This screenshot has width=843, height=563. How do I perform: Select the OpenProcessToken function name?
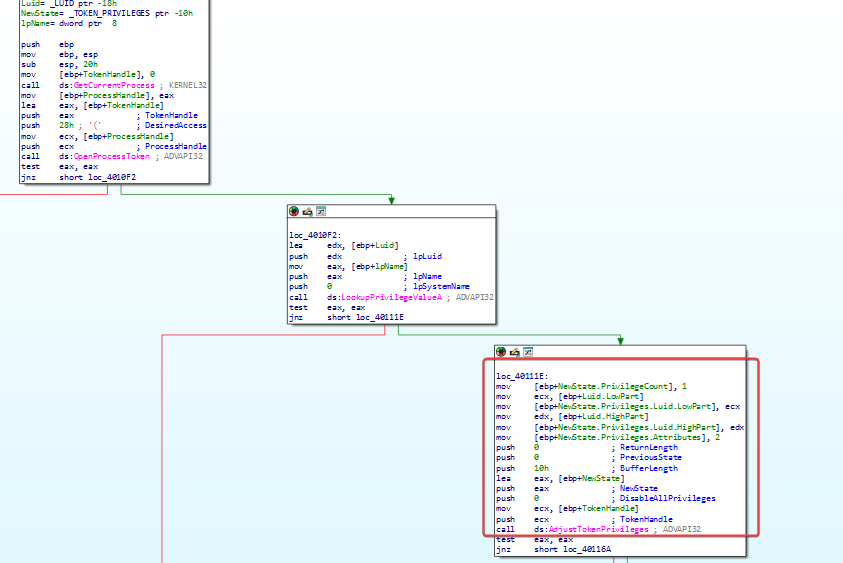tap(111, 156)
